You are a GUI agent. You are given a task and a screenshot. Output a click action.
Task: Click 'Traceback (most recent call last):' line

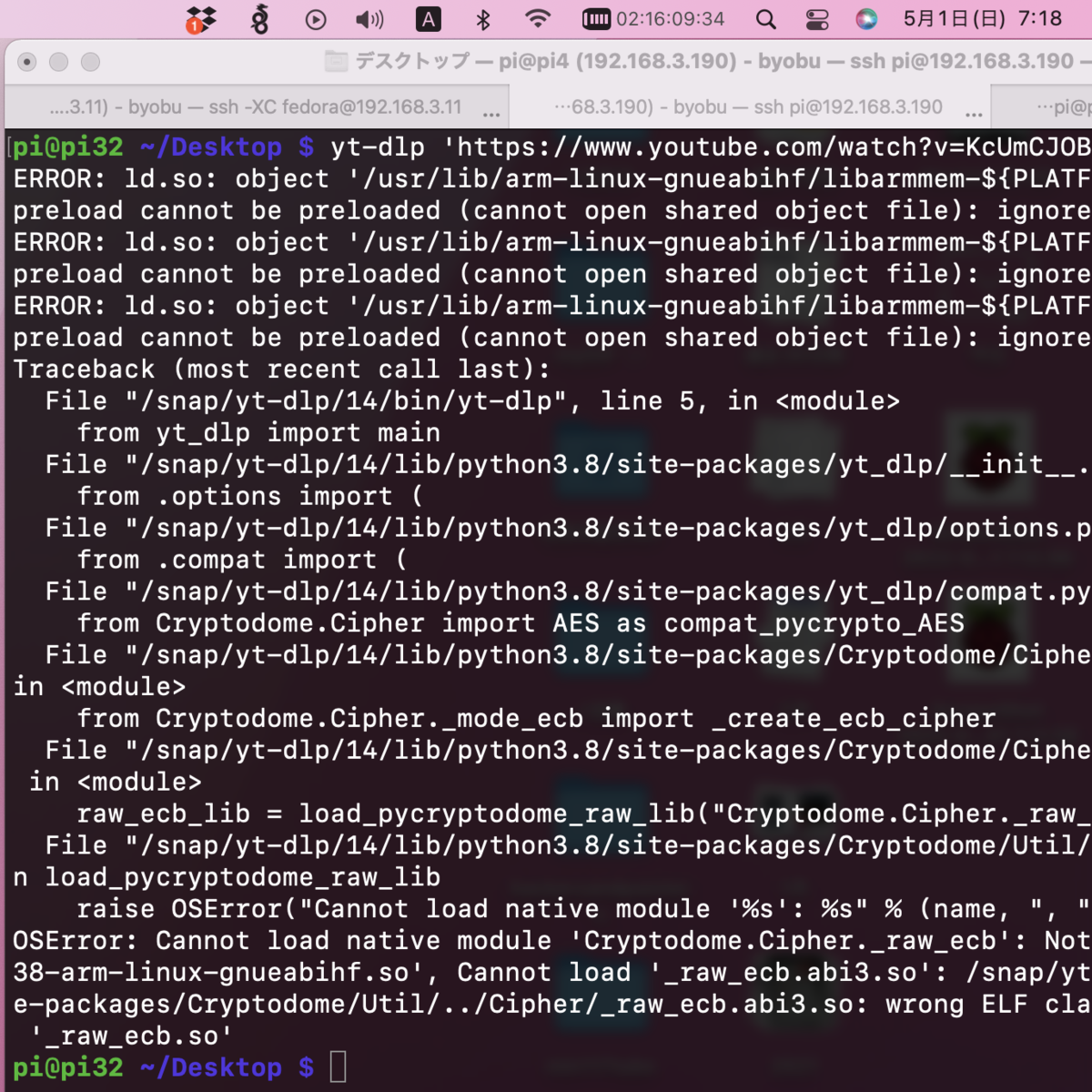point(282,369)
